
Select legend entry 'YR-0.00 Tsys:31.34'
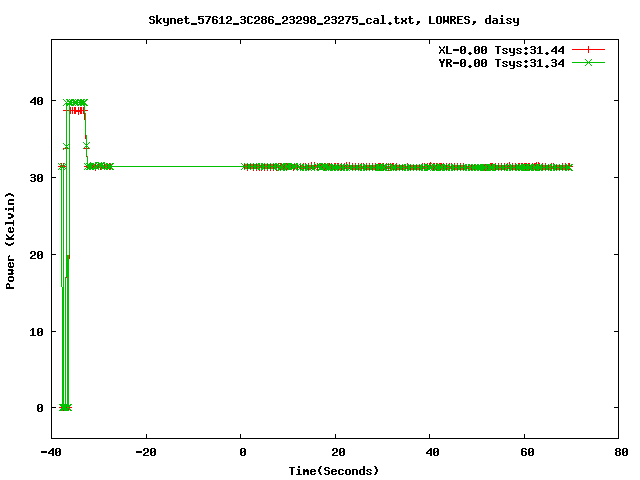point(501,63)
